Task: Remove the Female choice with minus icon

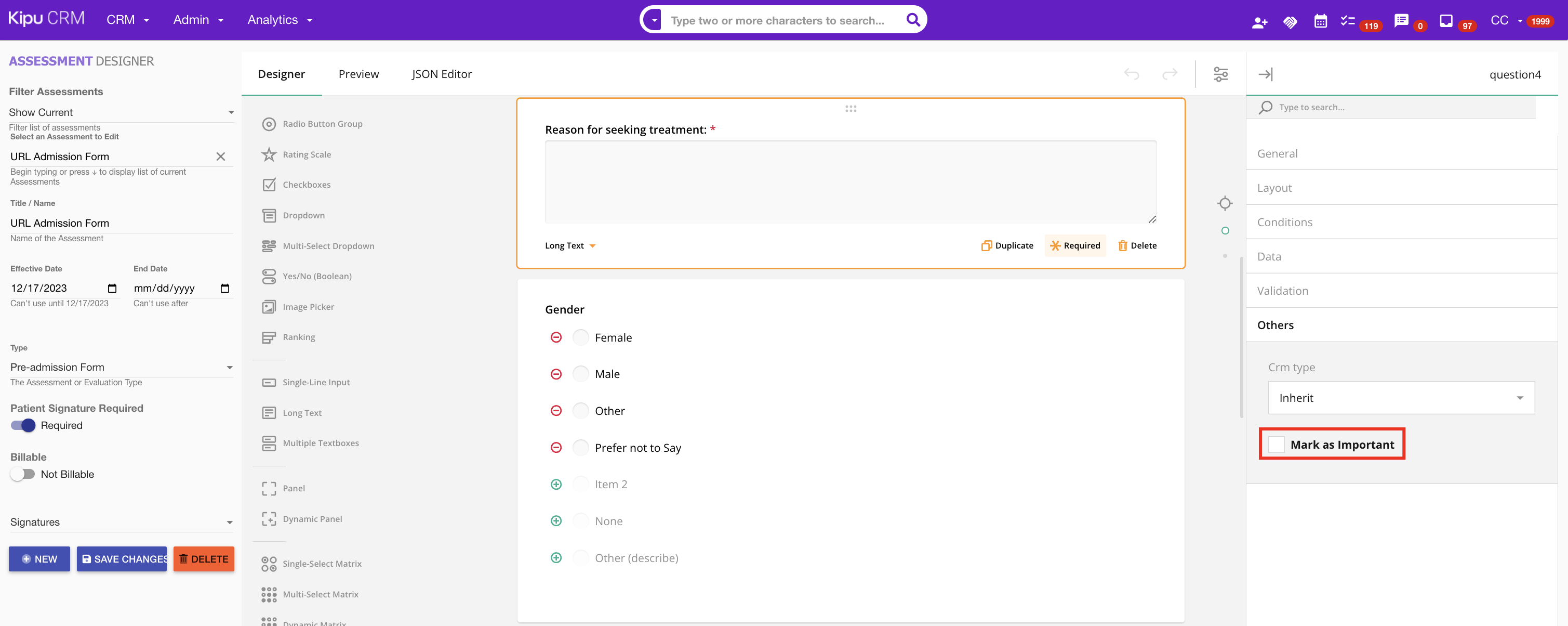Action: (556, 337)
